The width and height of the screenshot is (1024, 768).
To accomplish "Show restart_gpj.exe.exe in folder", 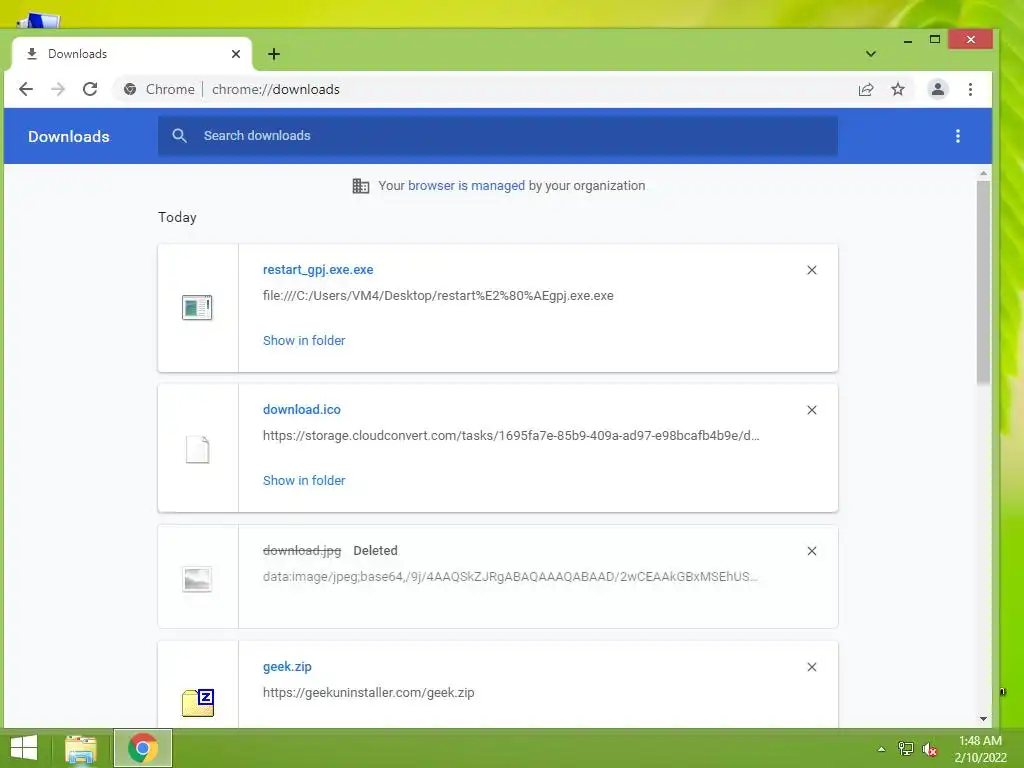I will click(x=304, y=340).
